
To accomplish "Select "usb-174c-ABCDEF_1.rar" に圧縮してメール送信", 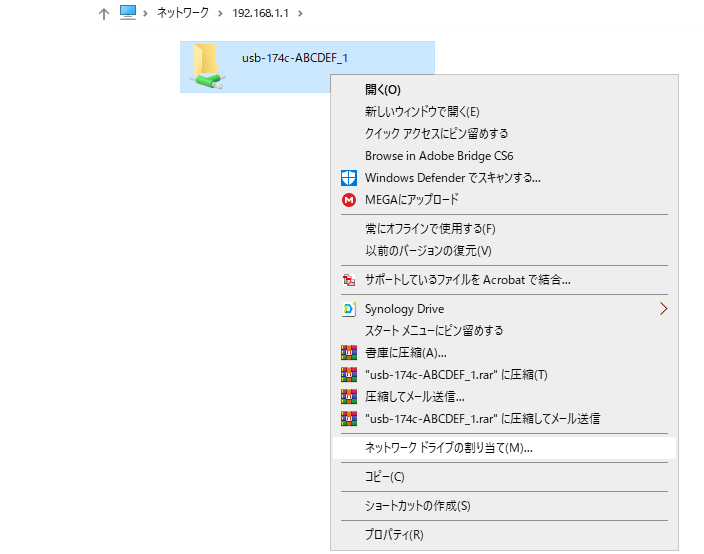I will tap(504, 419).
